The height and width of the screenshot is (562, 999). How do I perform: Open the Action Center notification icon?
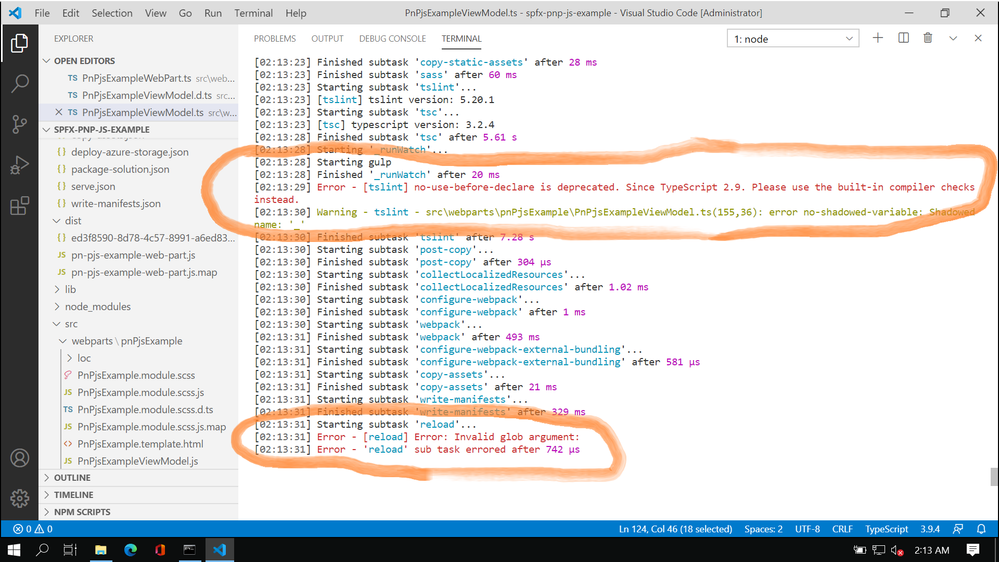(x=973, y=550)
